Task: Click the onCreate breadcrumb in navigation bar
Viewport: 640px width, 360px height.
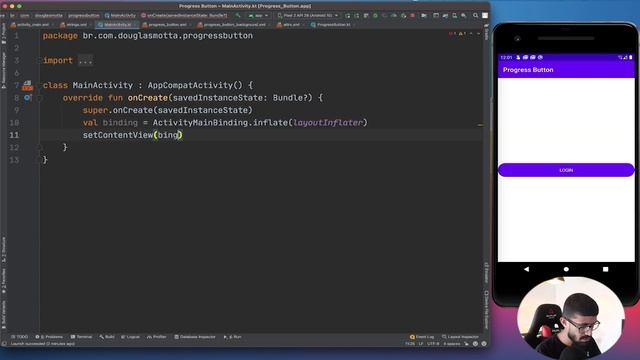Action: 184,16
